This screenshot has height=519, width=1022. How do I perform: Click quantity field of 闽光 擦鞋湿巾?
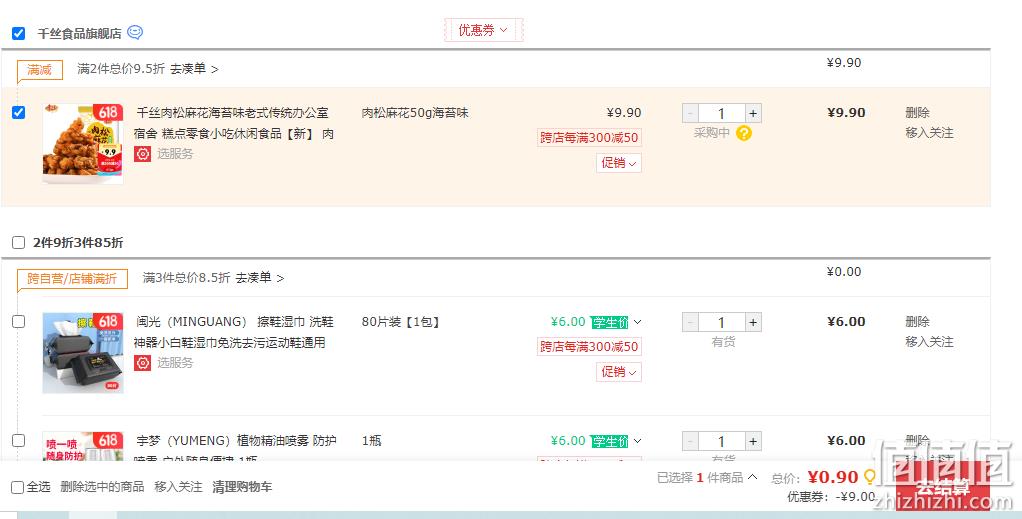(x=722, y=322)
